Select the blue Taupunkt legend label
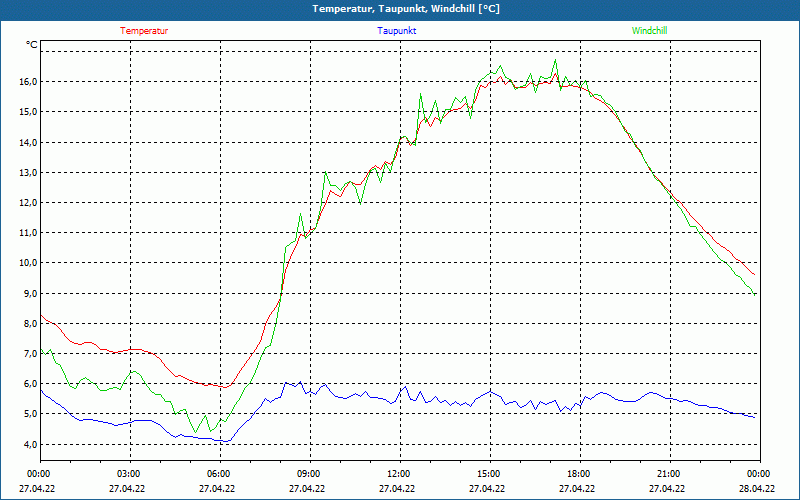Screen dimensions: 800x500 [x=397, y=30]
